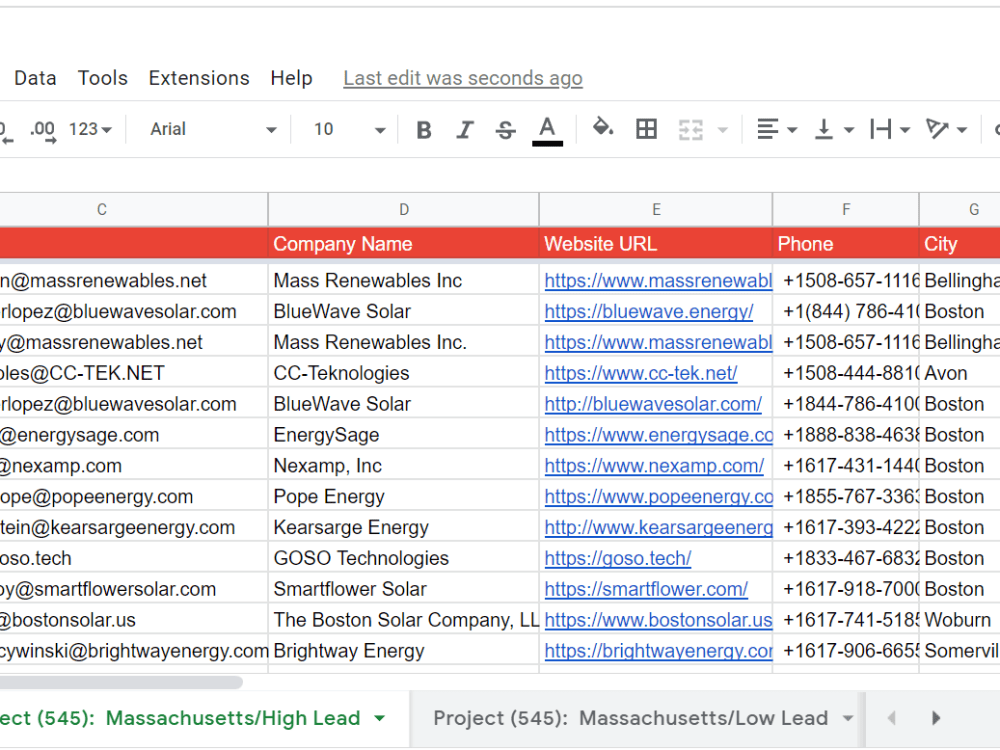Viewport: 1000px width, 750px height.
Task: Open the goso.tech link
Action: pos(618,558)
